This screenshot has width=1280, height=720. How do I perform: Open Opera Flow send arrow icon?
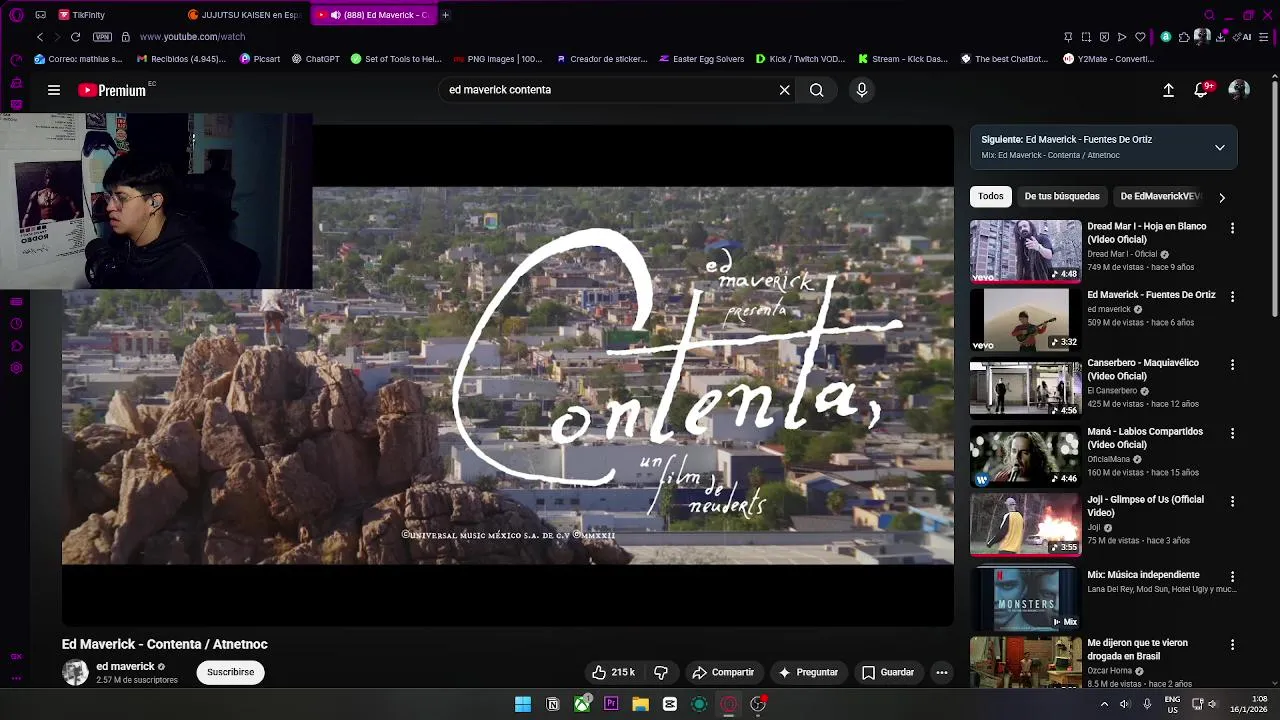point(1122,37)
